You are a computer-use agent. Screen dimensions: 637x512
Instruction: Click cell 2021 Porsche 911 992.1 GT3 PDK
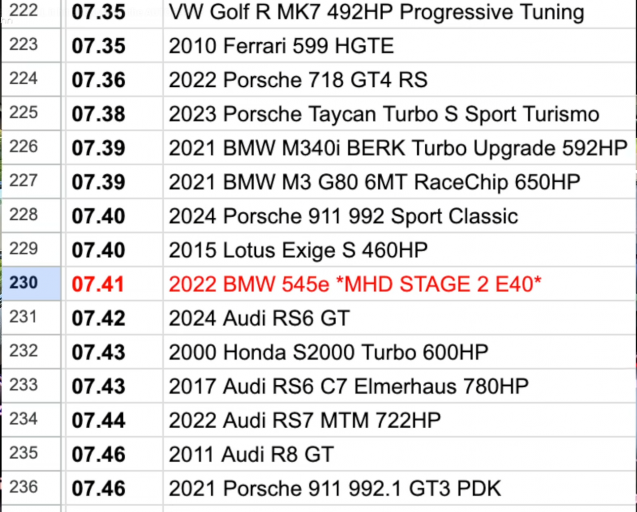pos(400,488)
